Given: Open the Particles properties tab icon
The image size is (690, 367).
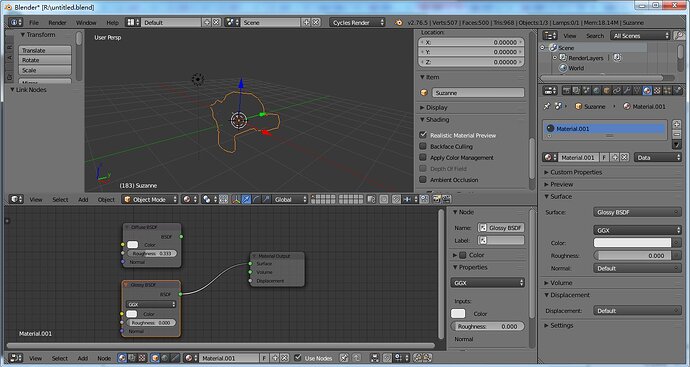Looking at the screenshot, I should tap(667, 90).
